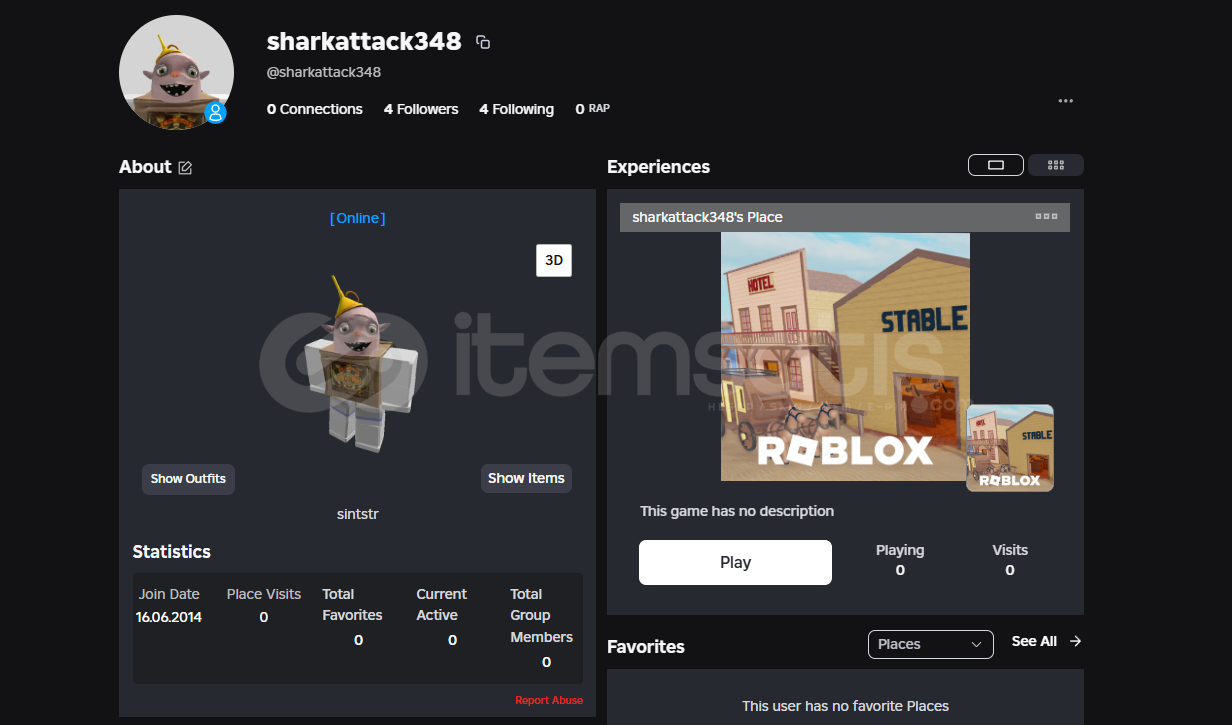Follow the See All arrow in Favorites
The image size is (1232, 725).
1075,641
